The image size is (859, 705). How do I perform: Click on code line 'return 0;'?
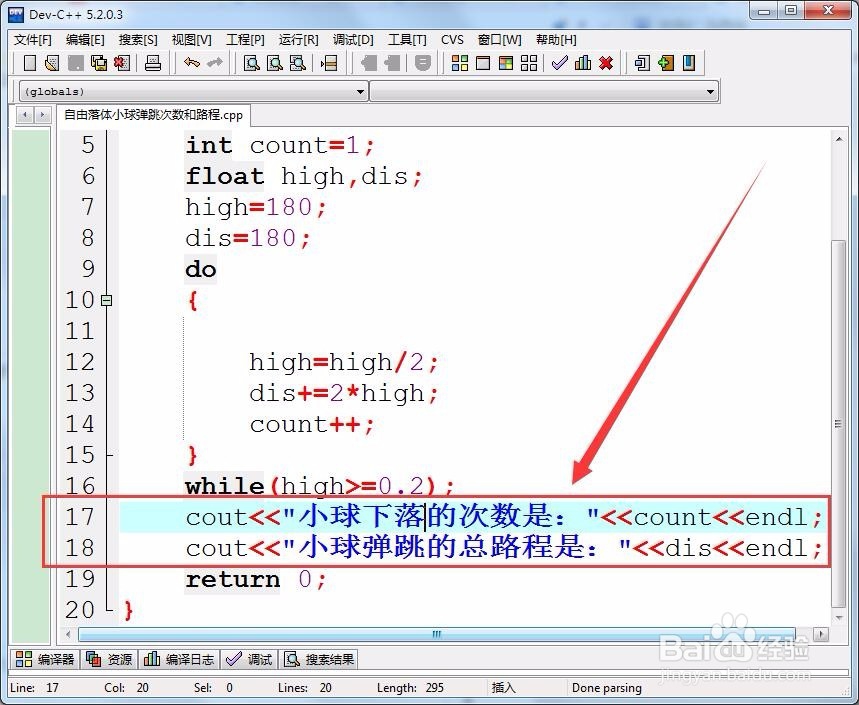click(x=256, y=579)
